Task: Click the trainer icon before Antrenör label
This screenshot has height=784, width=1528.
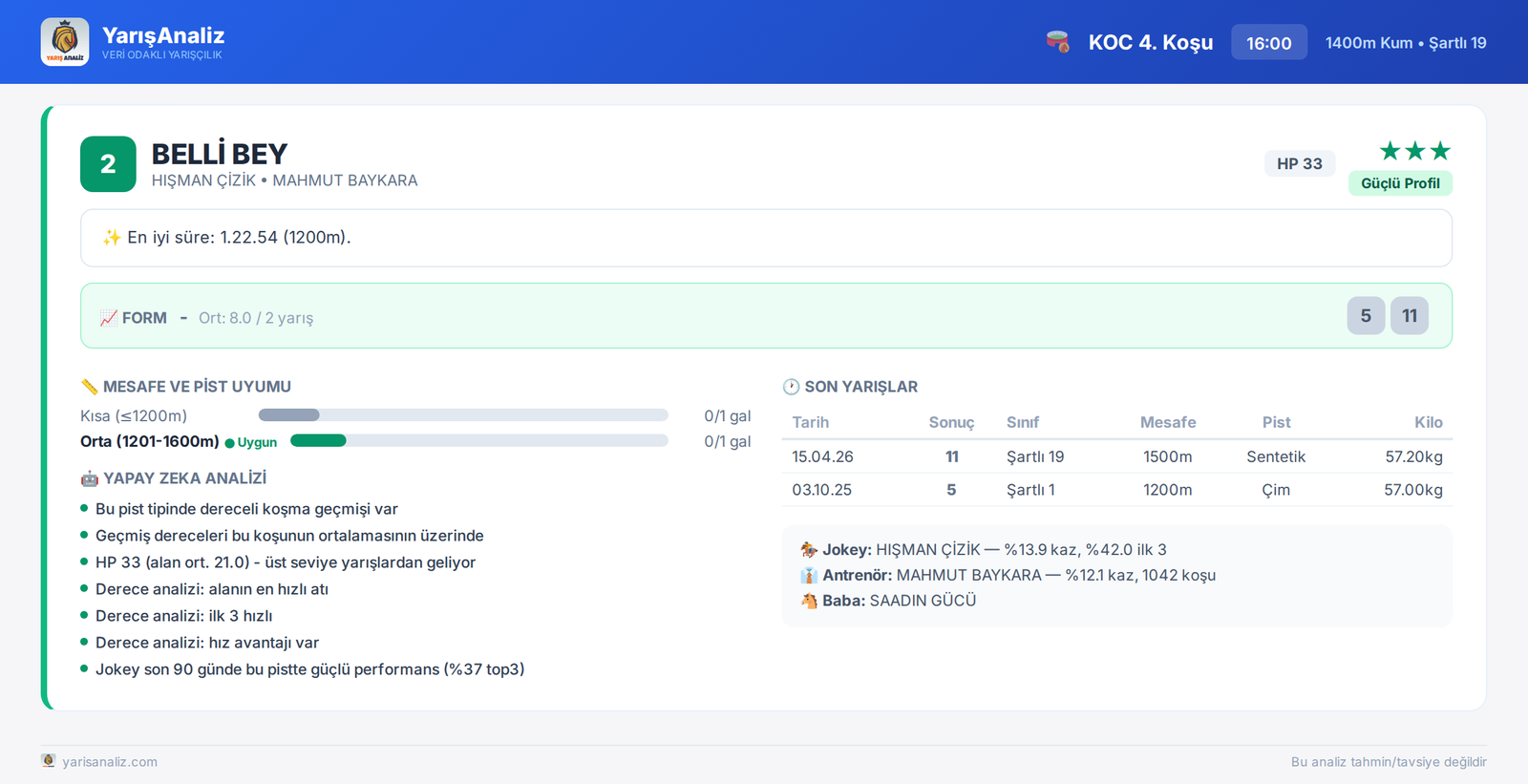Action: (x=809, y=576)
